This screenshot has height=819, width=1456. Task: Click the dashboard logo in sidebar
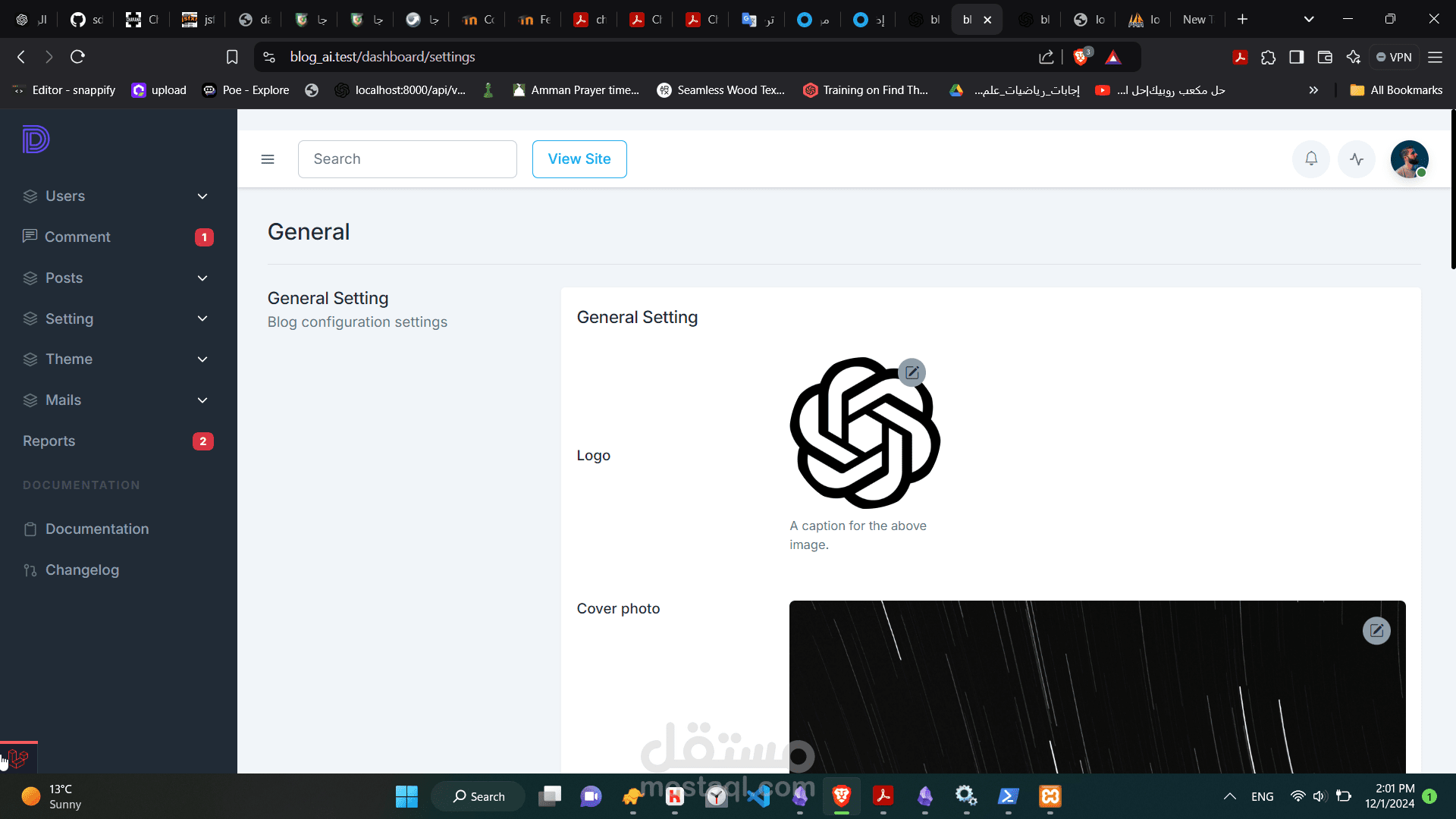pyautogui.click(x=36, y=140)
